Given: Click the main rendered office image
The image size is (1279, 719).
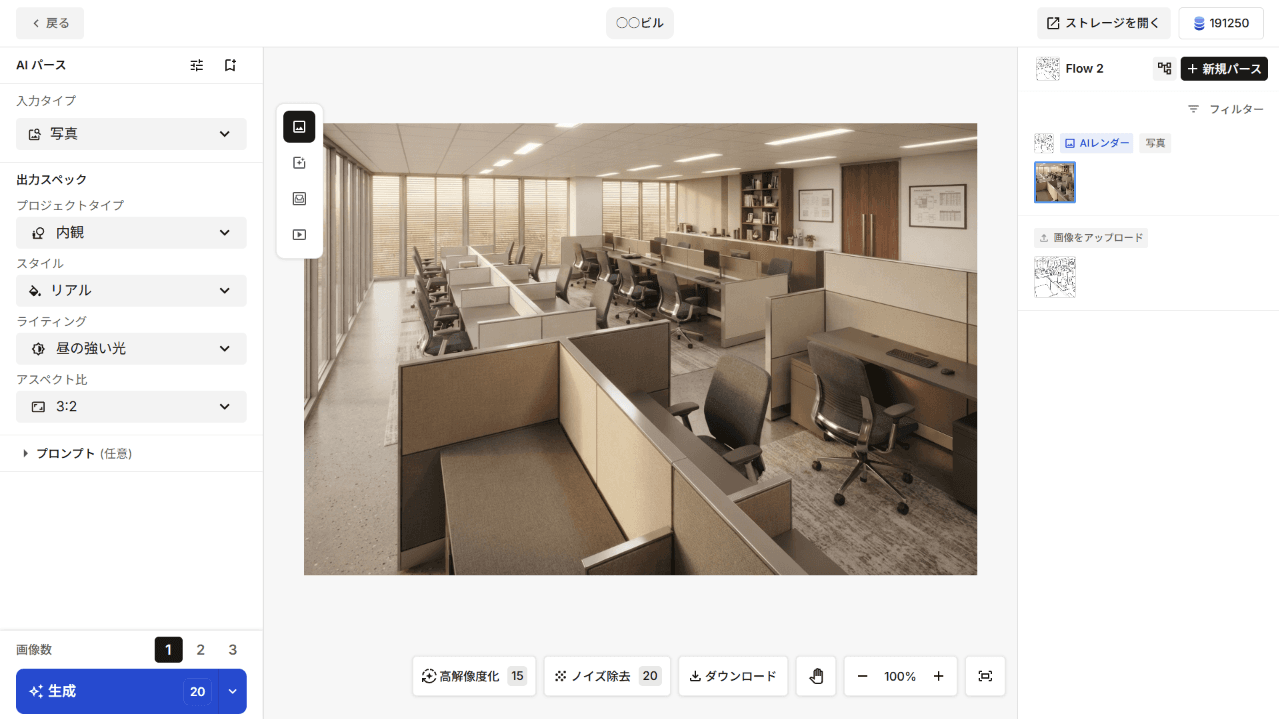Looking at the screenshot, I should [x=640, y=349].
